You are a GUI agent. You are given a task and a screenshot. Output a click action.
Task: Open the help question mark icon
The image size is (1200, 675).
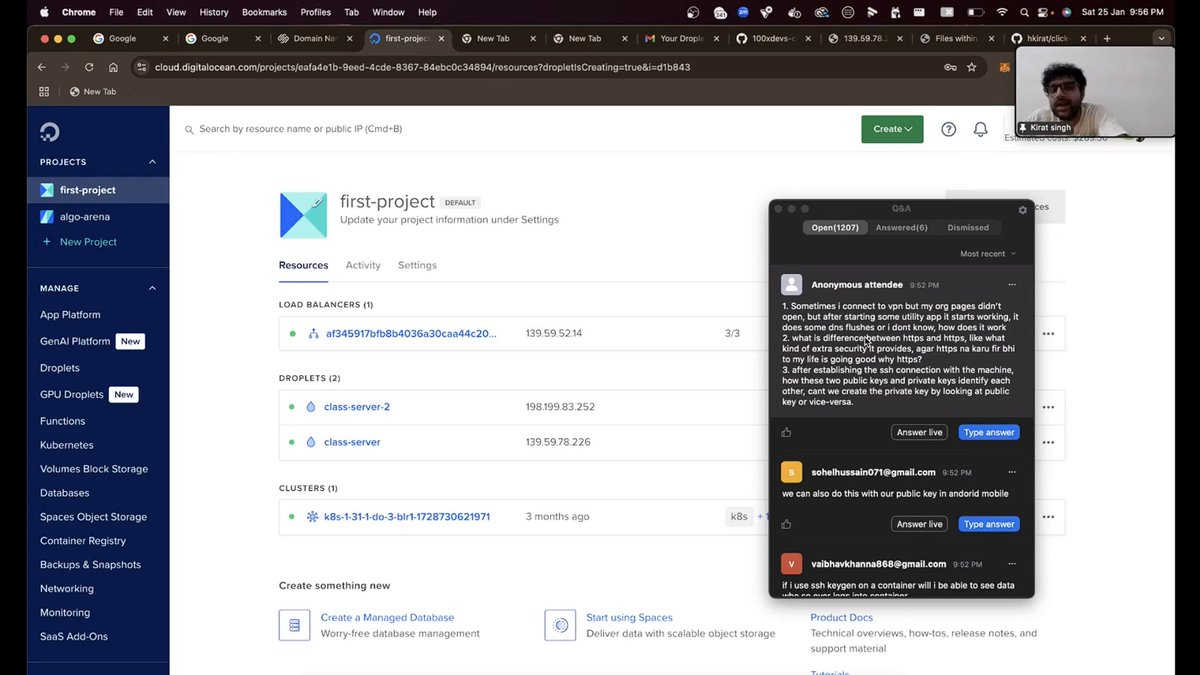coord(948,129)
